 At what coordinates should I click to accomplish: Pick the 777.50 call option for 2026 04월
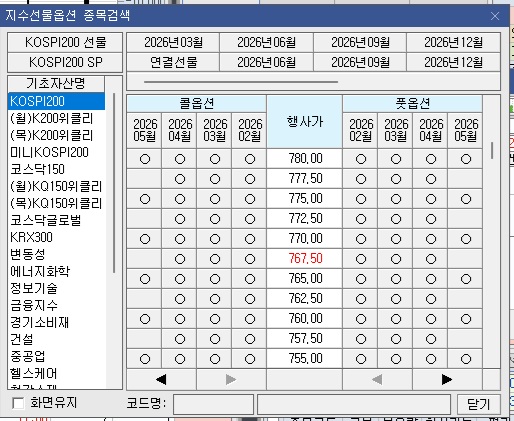tap(180, 179)
